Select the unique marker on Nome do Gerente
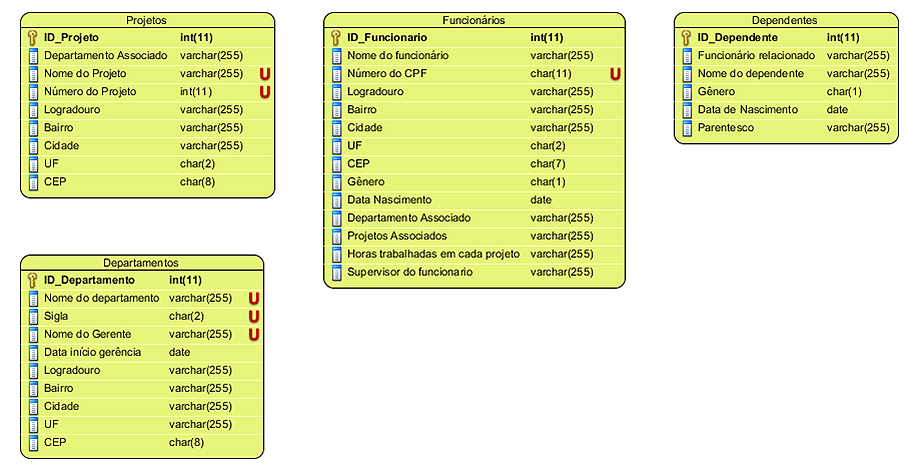The width and height of the screenshot is (907, 466). point(254,334)
